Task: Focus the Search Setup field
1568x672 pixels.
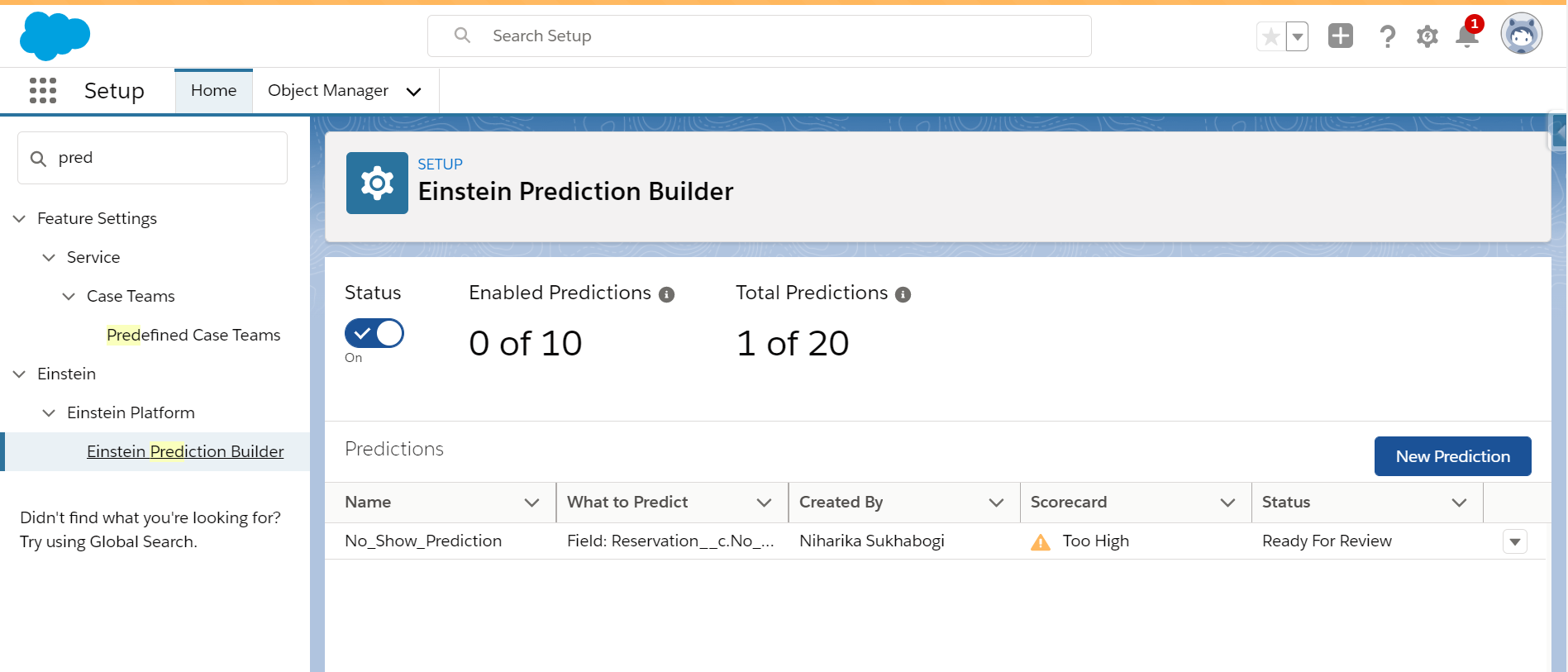Action: [759, 36]
